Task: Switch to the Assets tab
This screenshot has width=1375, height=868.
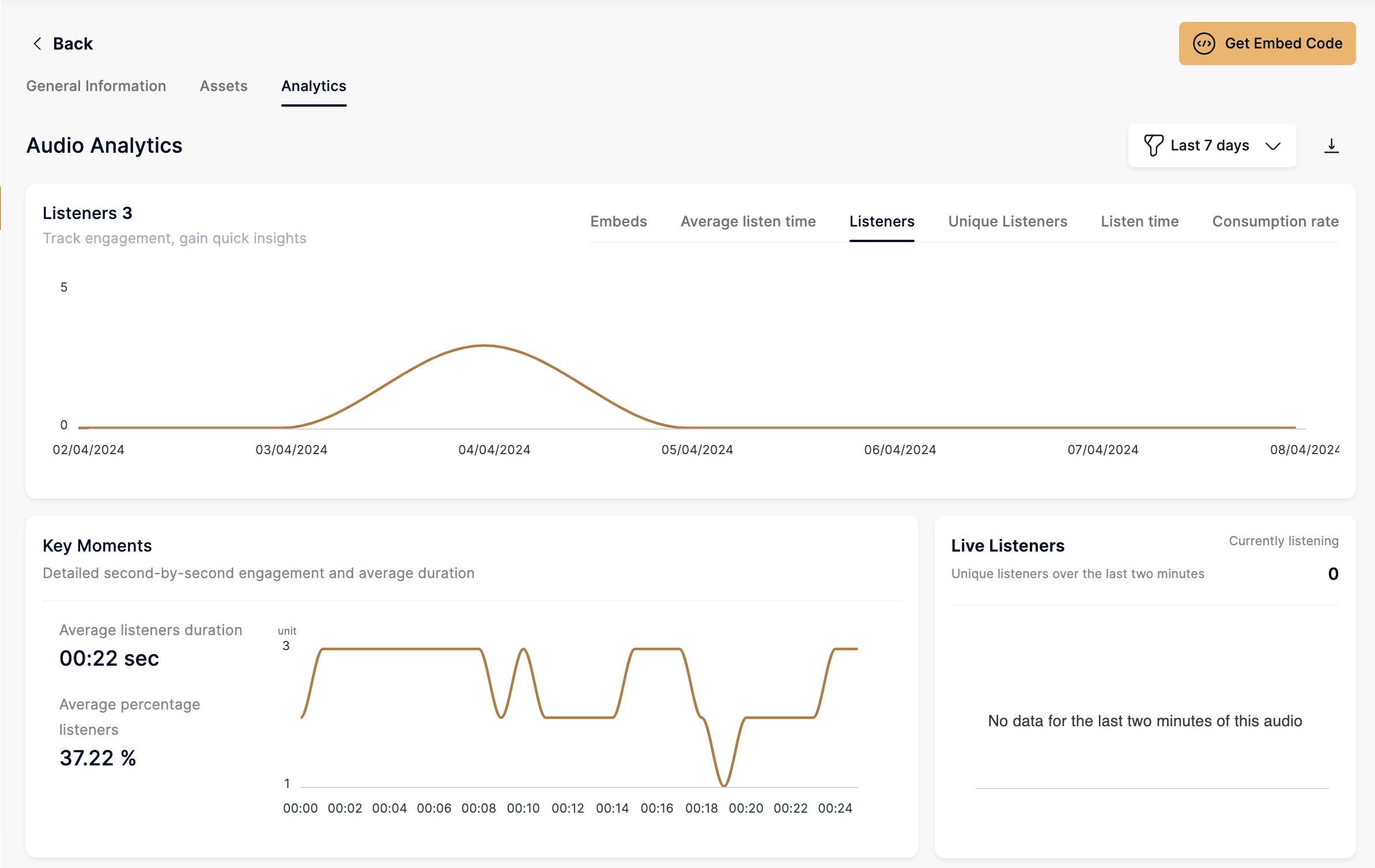Action: [224, 86]
